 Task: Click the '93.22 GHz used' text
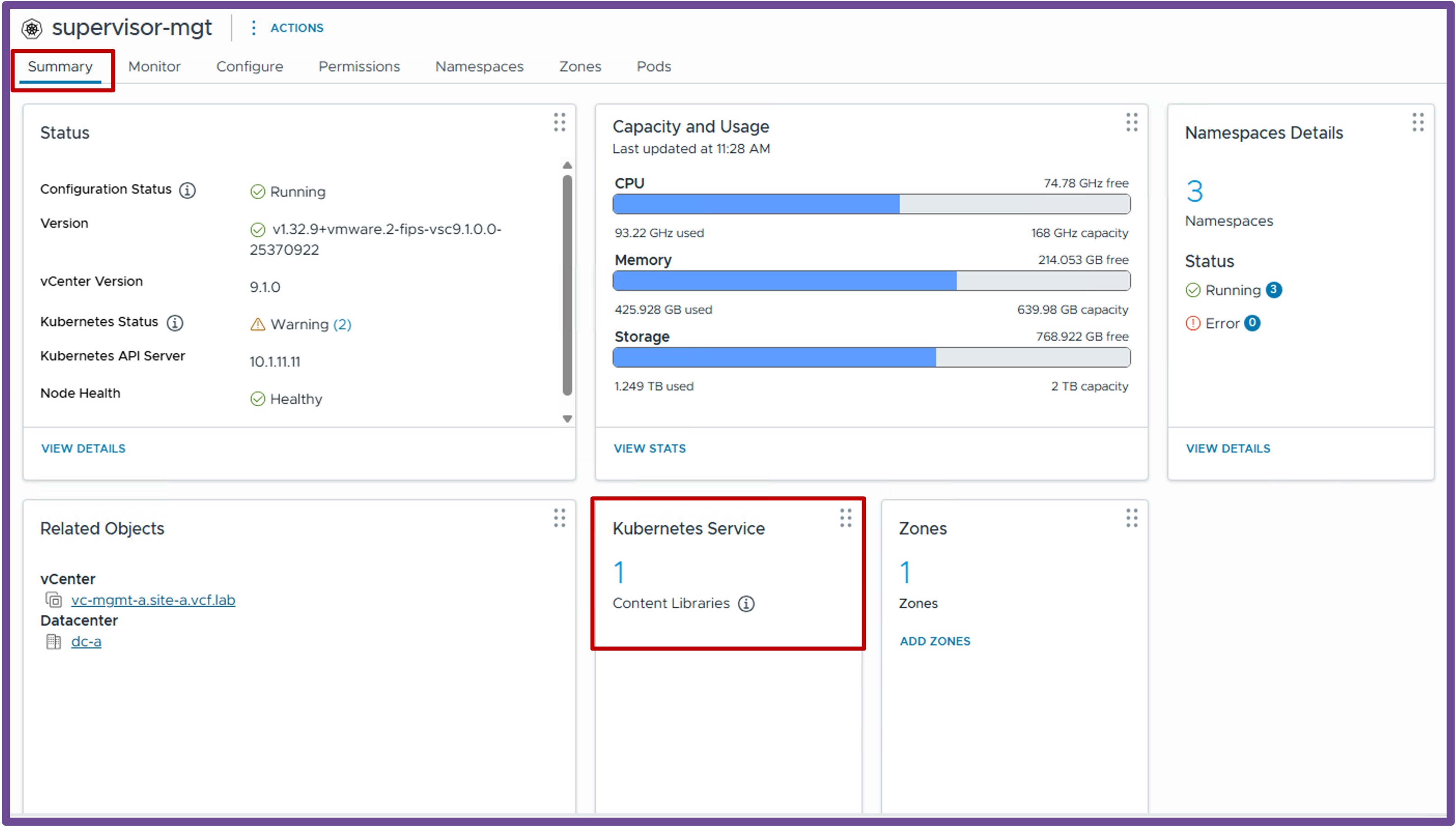[659, 233]
